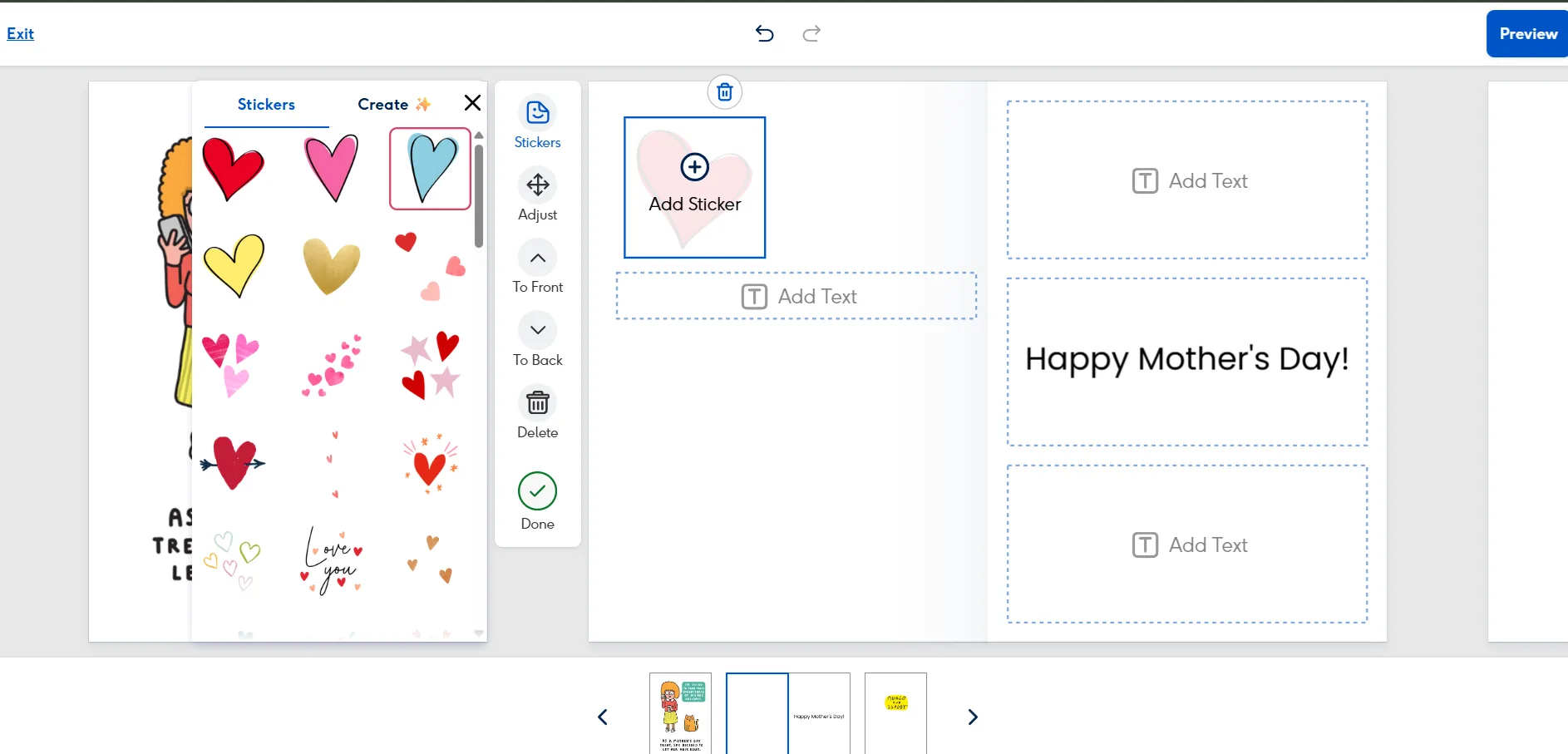Viewport: 1568px width, 754px height.
Task: Select the yellow heart sticker
Action: coord(234,266)
